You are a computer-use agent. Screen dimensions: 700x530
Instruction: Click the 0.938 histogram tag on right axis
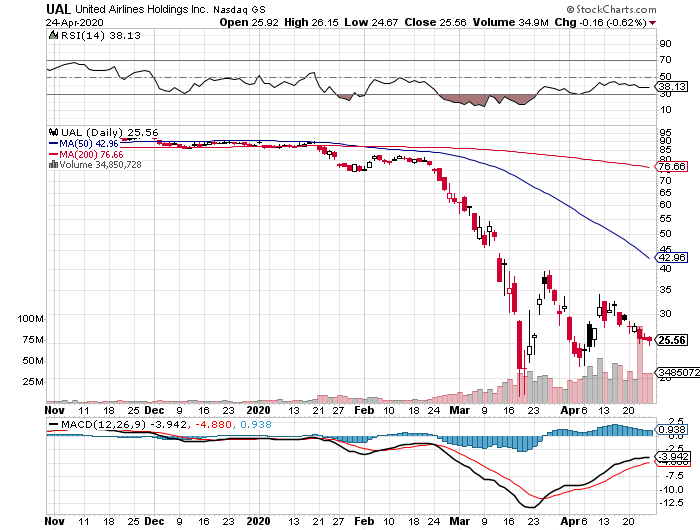[672, 430]
